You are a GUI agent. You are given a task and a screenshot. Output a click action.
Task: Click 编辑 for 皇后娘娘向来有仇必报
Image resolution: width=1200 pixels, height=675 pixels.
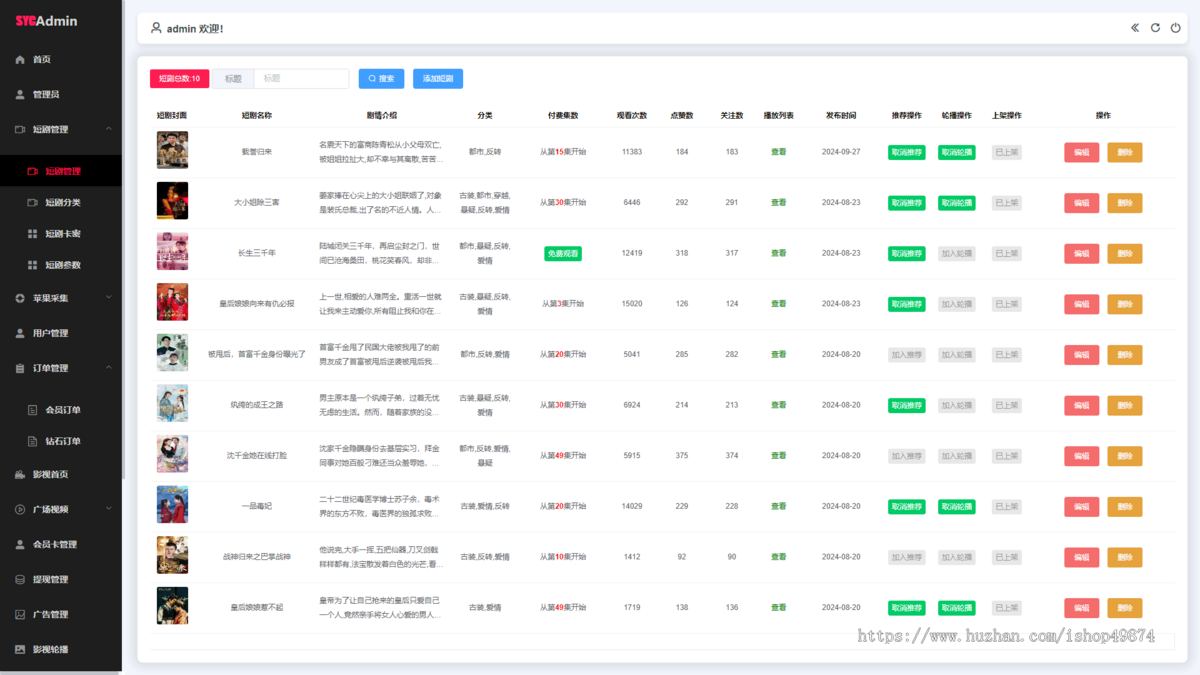coord(1081,304)
